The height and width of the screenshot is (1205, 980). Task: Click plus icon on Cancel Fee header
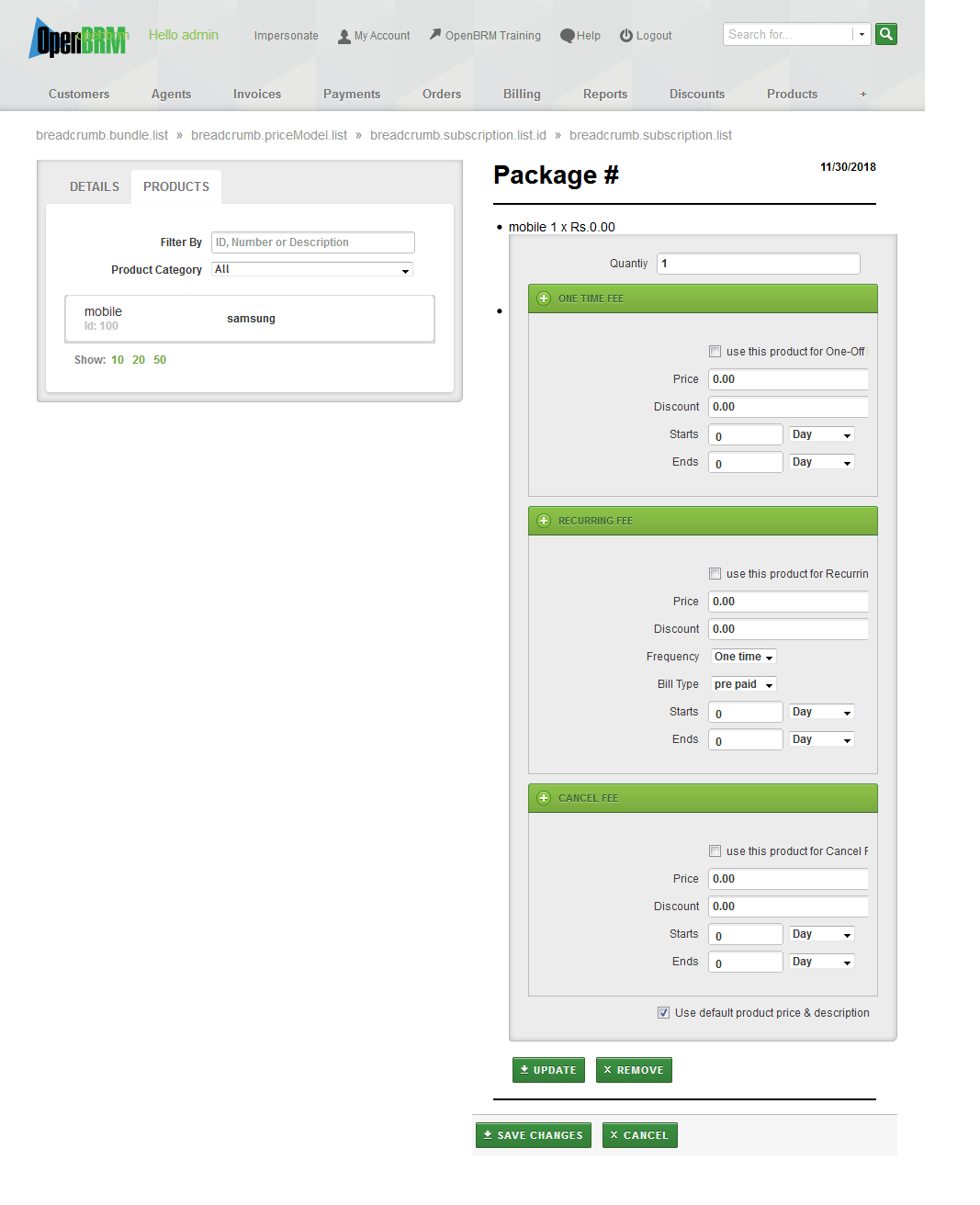[x=544, y=798]
